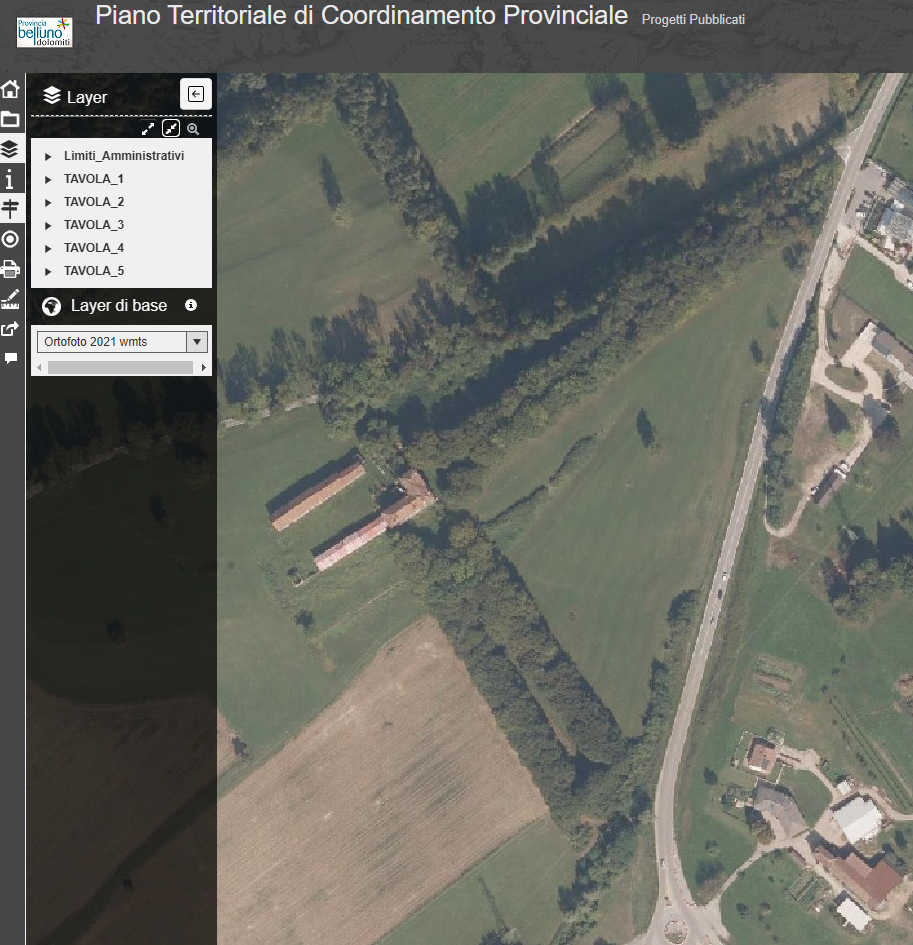Expand the TAVOLA_3 group arrow
The width and height of the screenshot is (913, 945).
click(48, 225)
